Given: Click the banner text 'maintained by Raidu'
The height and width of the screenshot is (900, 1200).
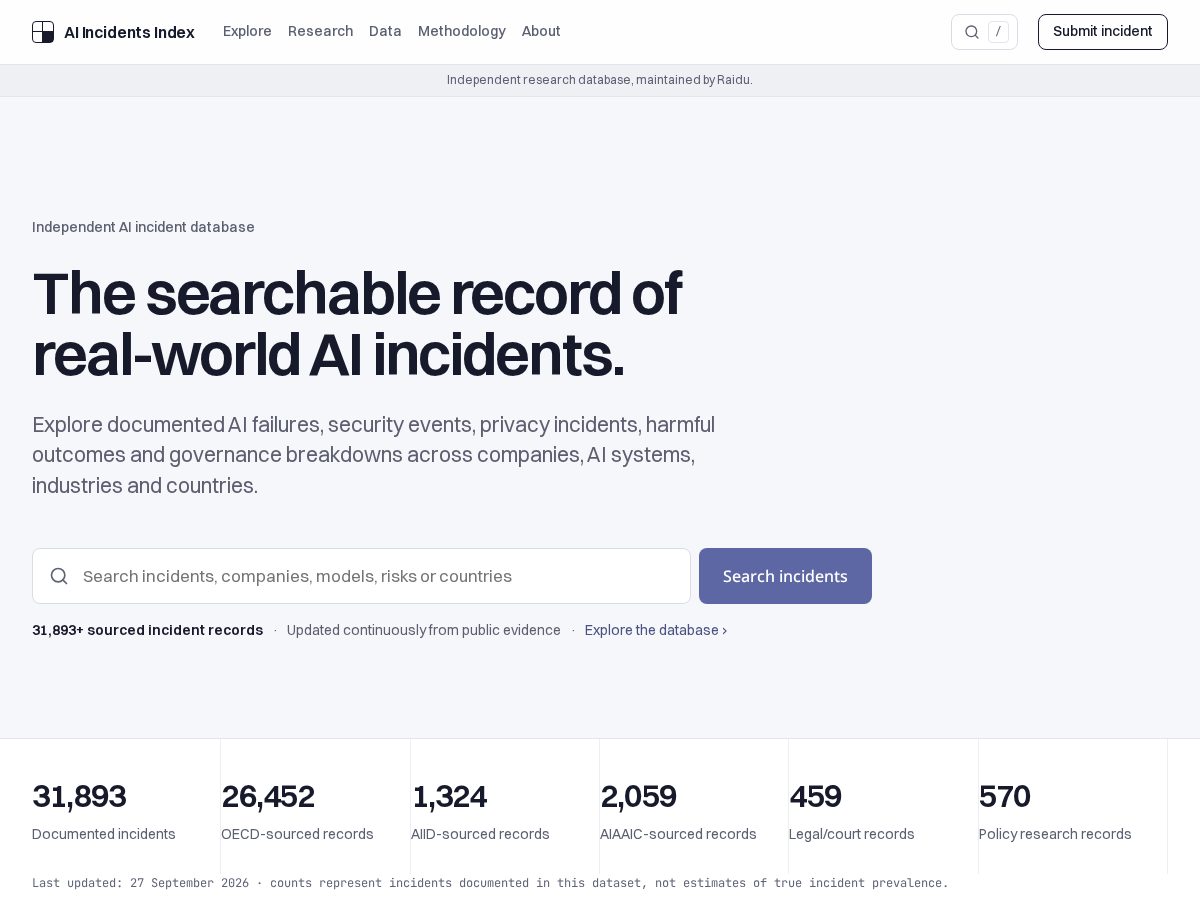Looking at the screenshot, I should 694,80.
